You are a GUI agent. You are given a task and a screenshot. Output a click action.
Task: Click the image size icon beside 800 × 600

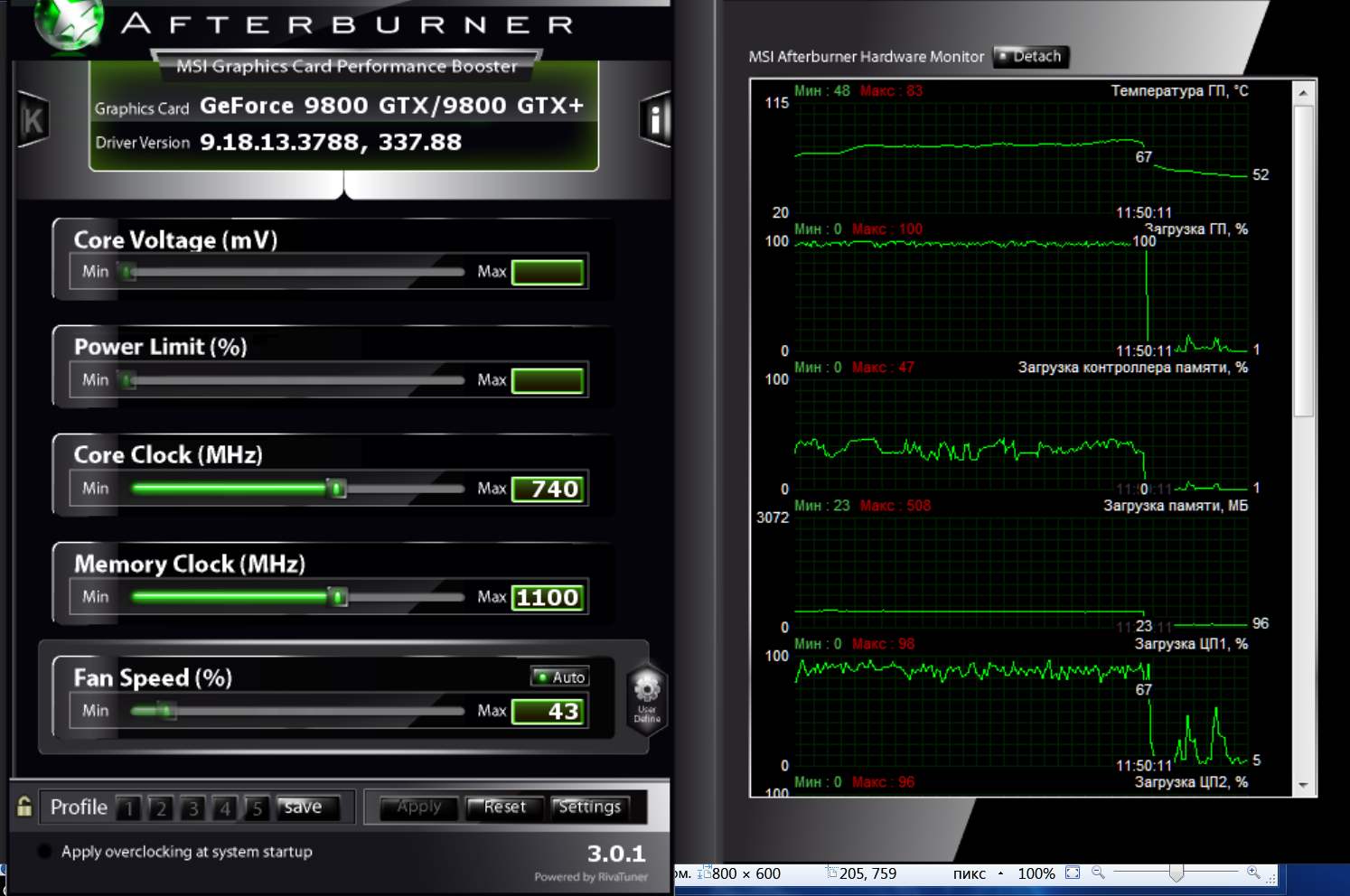(703, 873)
